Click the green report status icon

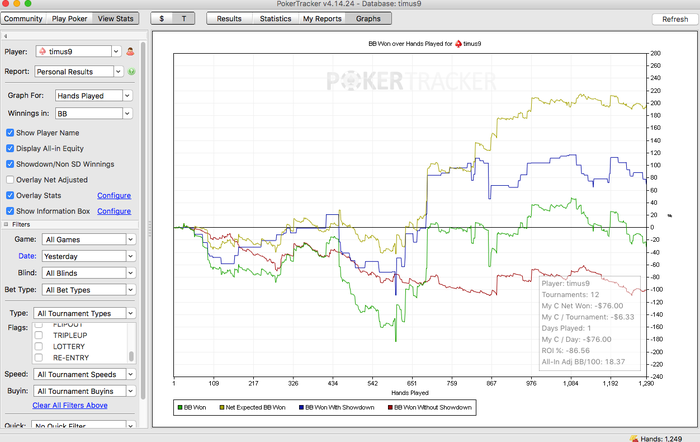(131, 71)
